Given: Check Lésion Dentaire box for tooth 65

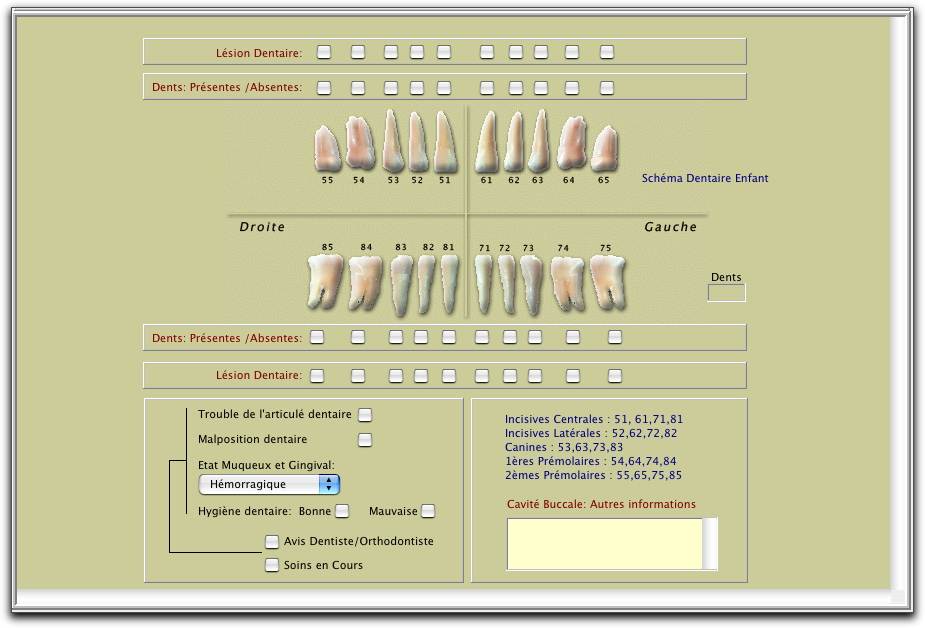Looking at the screenshot, I should tap(607, 52).
